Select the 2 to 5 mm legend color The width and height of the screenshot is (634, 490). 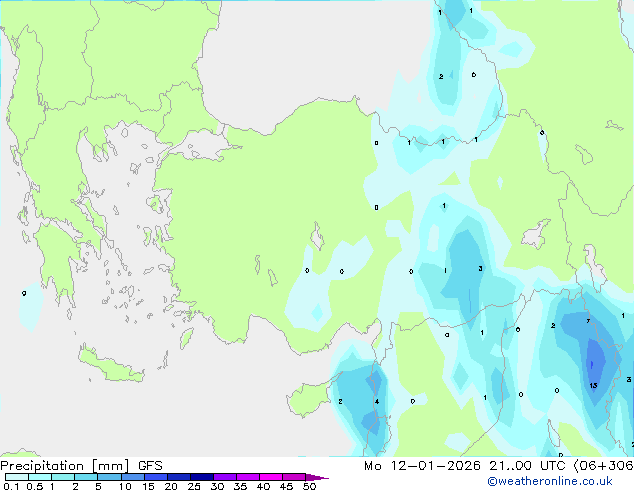coord(86,477)
